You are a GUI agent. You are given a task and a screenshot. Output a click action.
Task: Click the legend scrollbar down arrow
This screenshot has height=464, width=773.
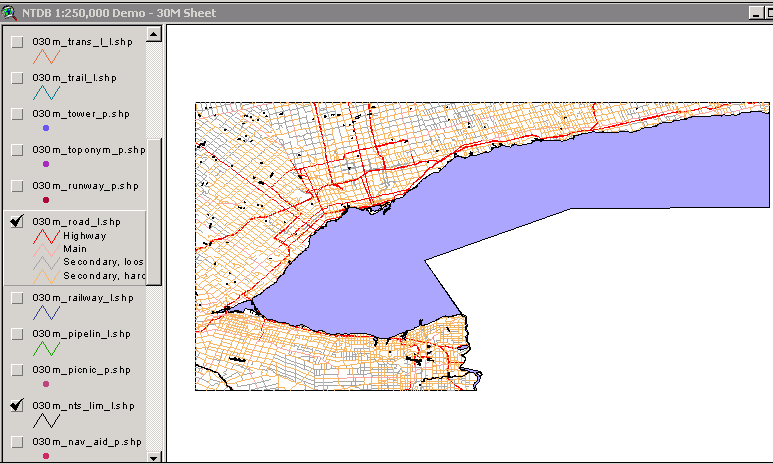(154, 457)
